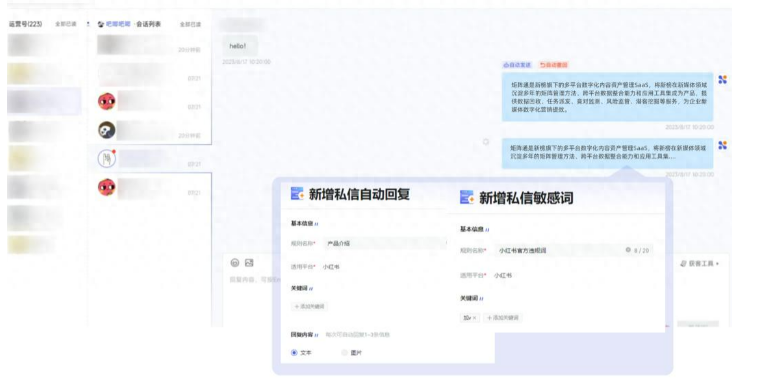Viewport: 764px width, 391px height.
Task: Select the 文本 reply type radio
Action: point(294,352)
